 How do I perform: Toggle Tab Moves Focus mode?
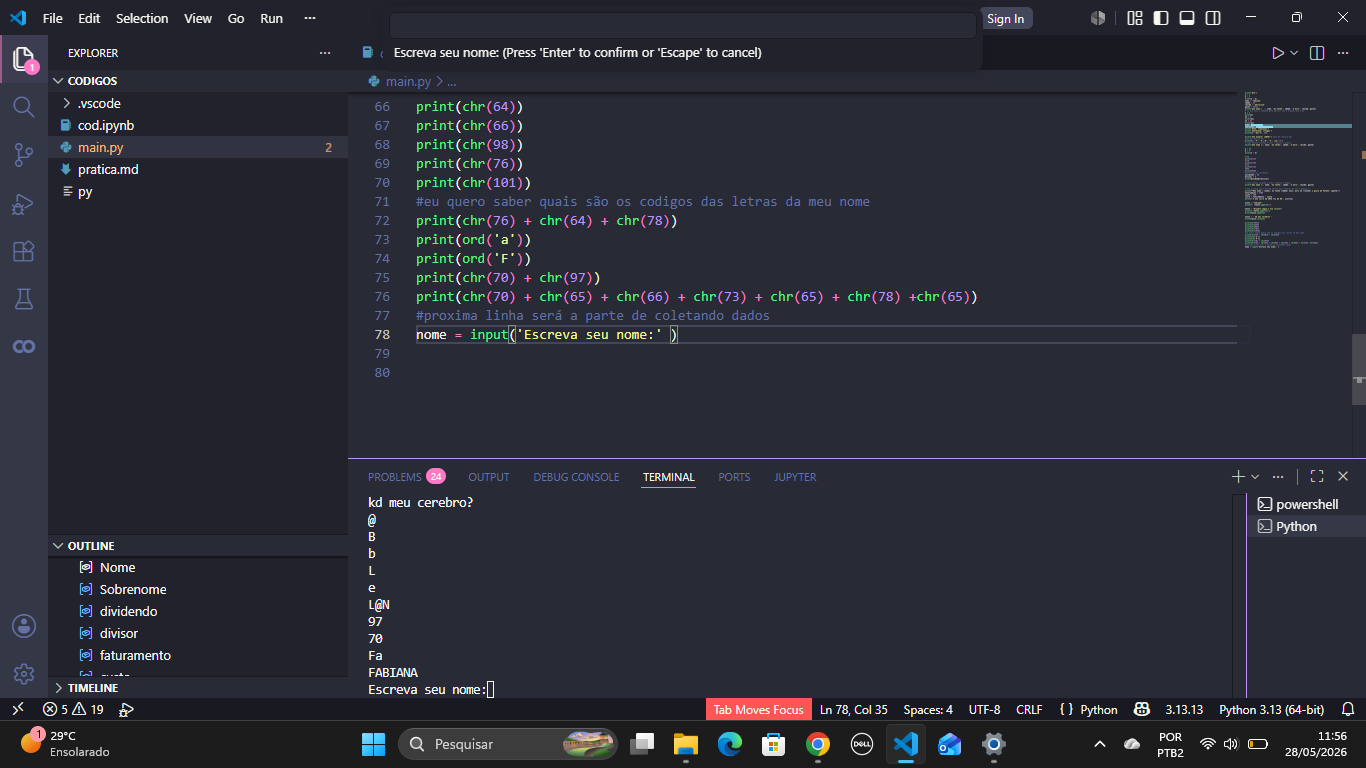(759, 709)
